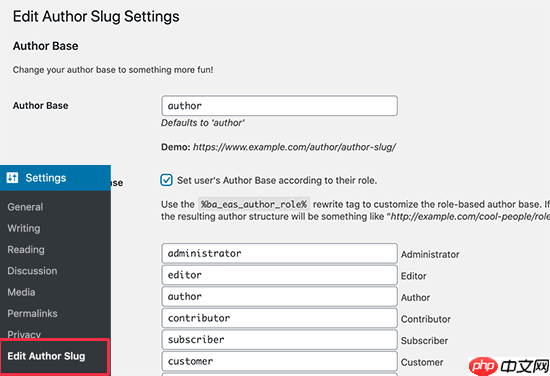Open Privacy settings item

[x=24, y=334]
